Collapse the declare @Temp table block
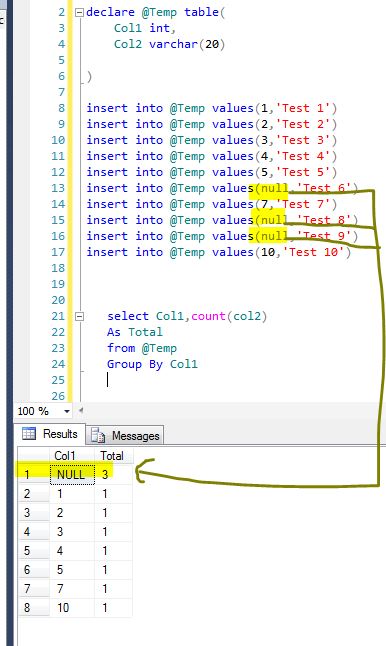The image size is (386, 646). point(80,13)
